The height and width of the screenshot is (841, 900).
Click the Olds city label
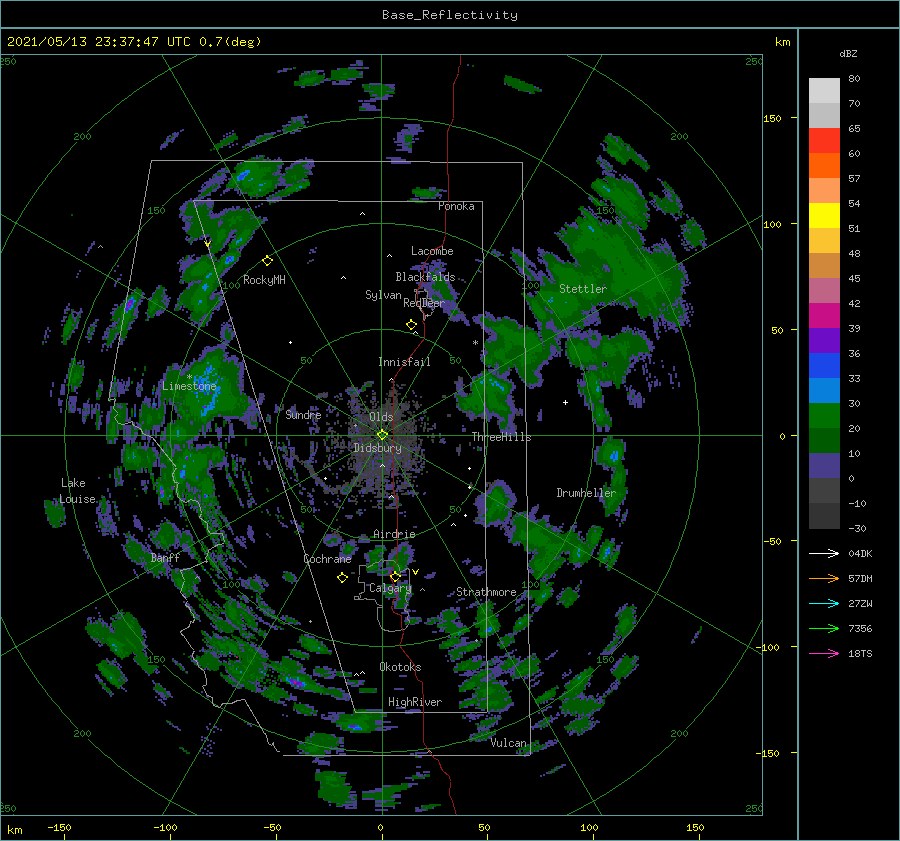coord(381,417)
